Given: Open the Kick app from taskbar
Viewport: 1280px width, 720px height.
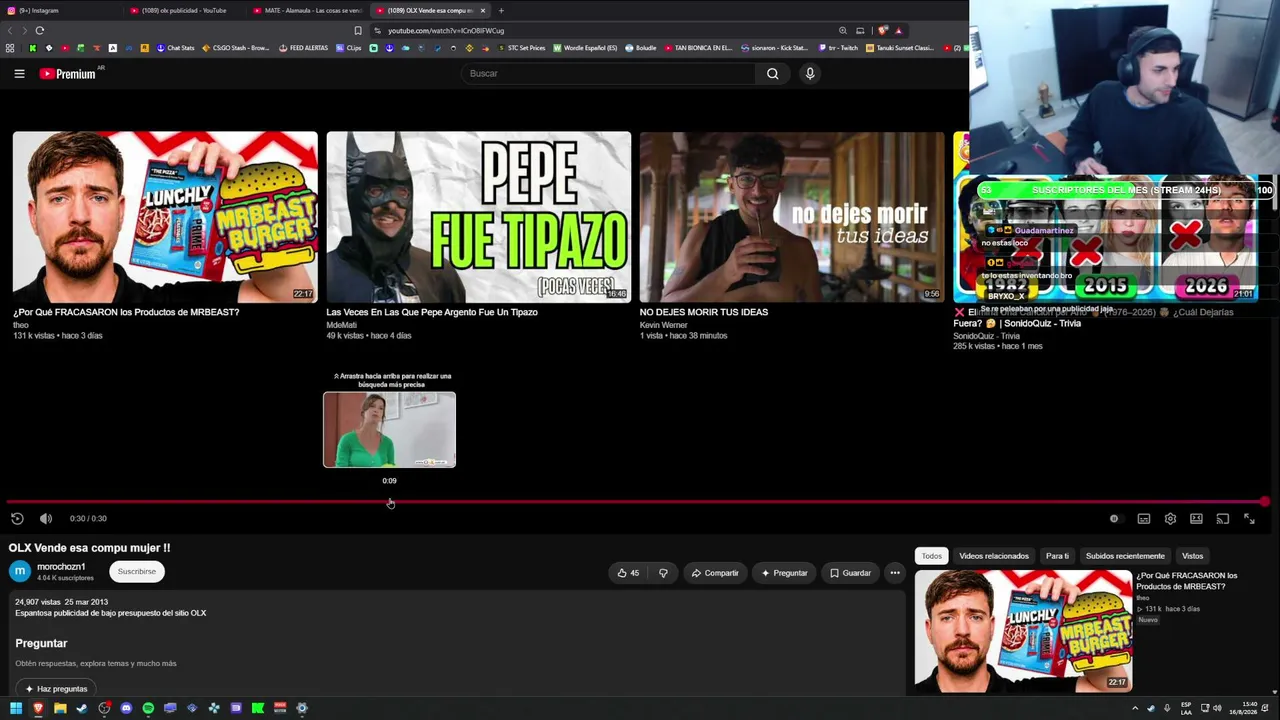Looking at the screenshot, I should [x=258, y=708].
